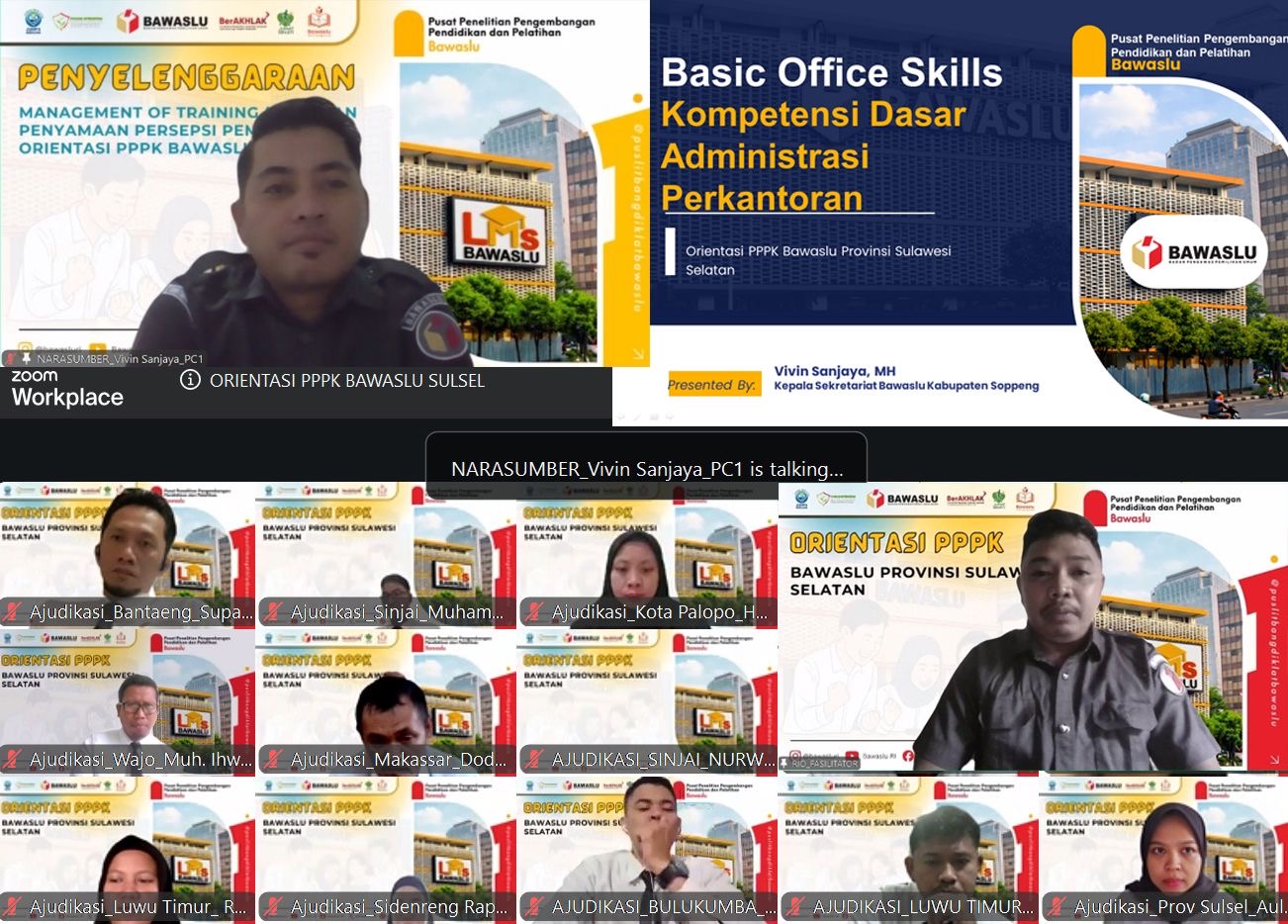Viewport: 1288px width, 924px height.
Task: Click muted mic icon for AJUDIKASI_SINJAI_NURW
Action: click(535, 760)
